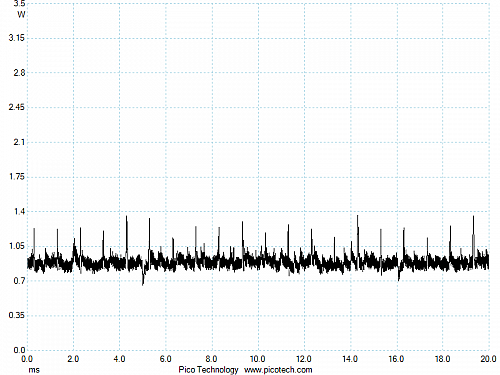Click the waveform's lowest dip near 5.0 ms
This screenshot has width=500, height=375.
click(143, 282)
